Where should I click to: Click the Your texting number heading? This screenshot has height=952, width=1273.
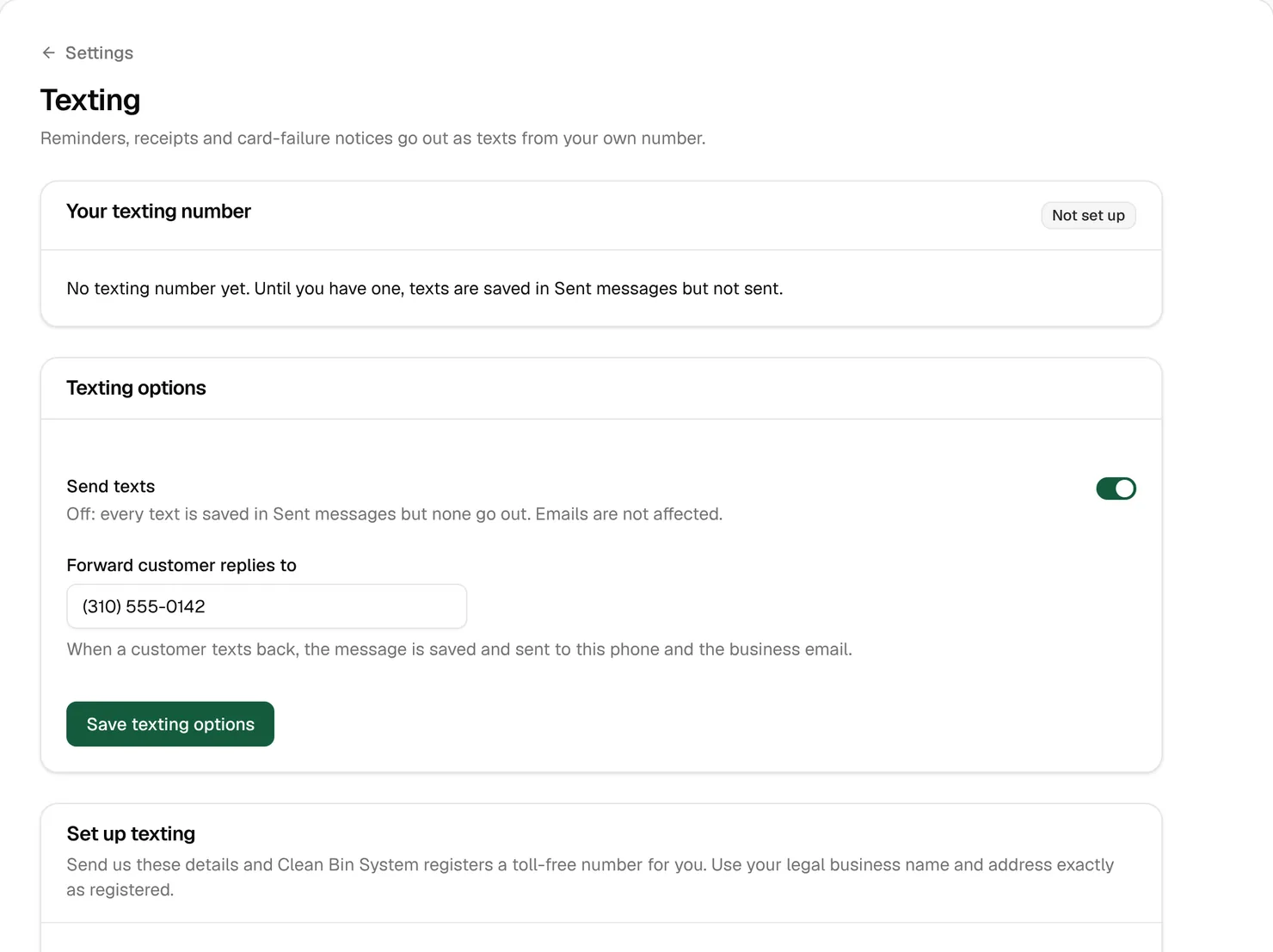click(159, 212)
